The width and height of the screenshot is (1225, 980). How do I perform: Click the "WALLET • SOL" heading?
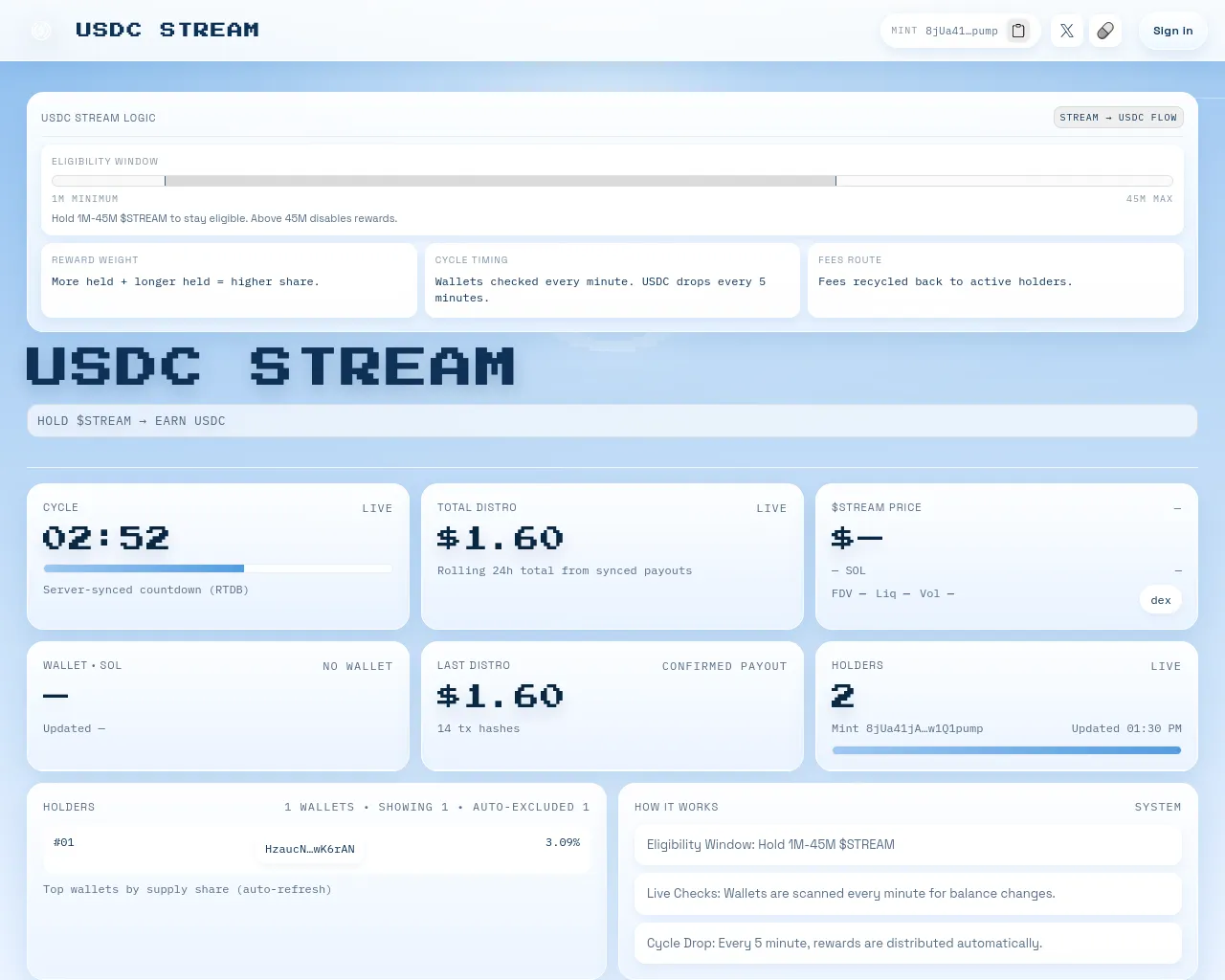click(82, 666)
